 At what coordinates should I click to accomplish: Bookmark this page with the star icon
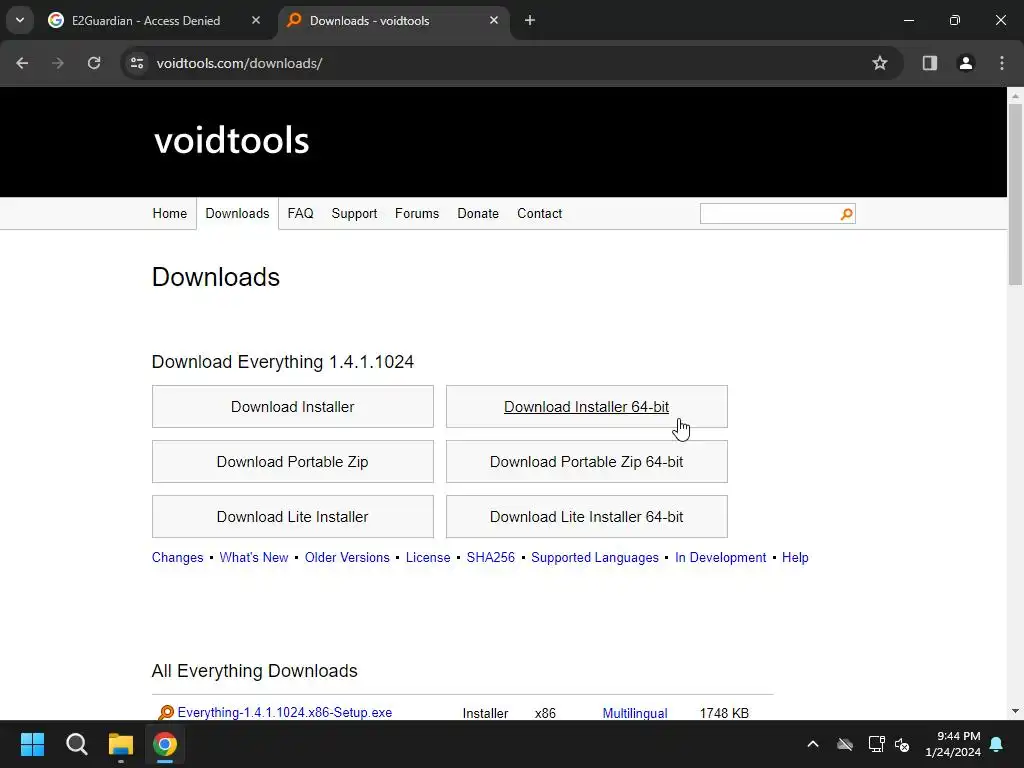tap(880, 63)
